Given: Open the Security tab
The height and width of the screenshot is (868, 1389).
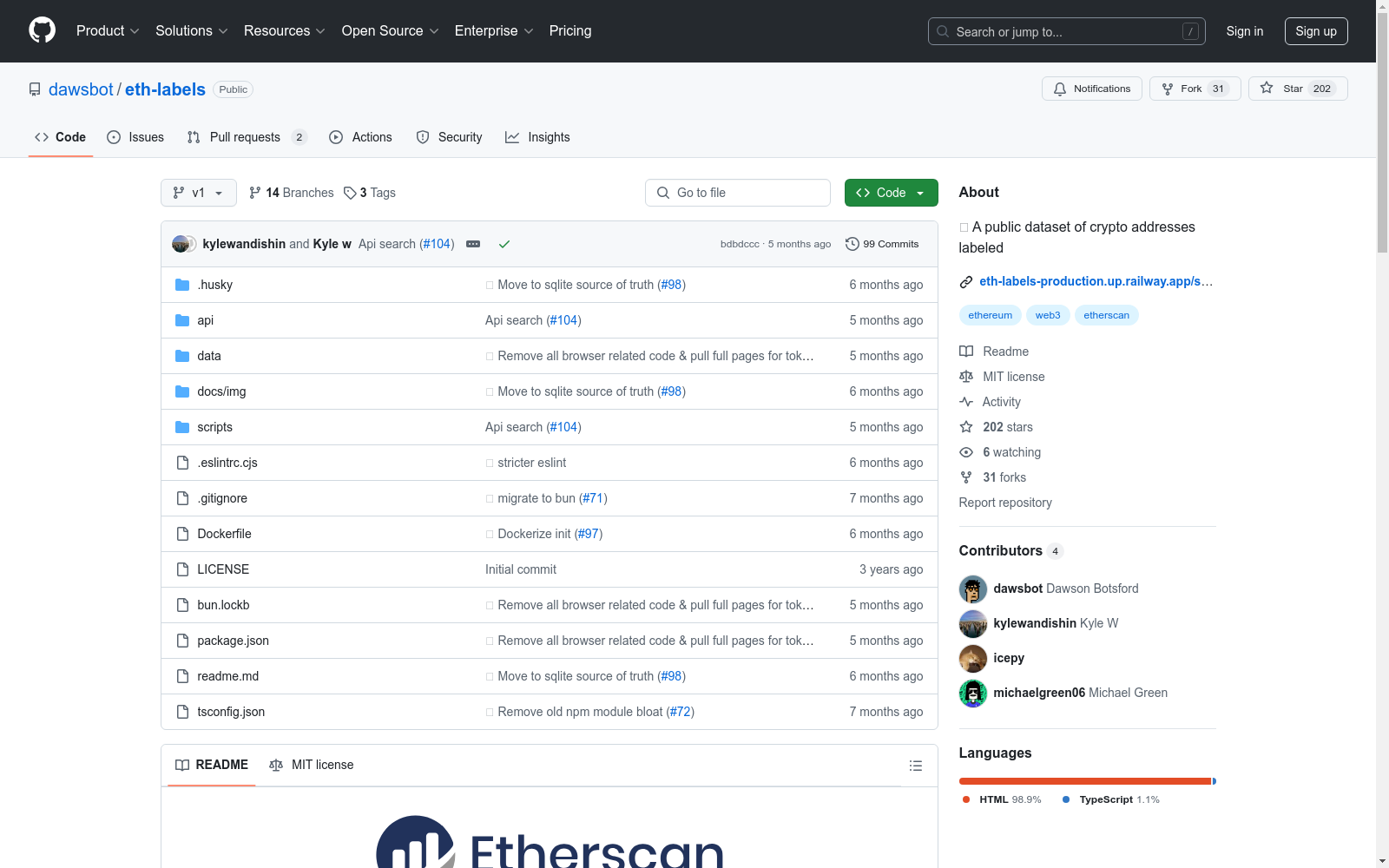Looking at the screenshot, I should coord(450,137).
